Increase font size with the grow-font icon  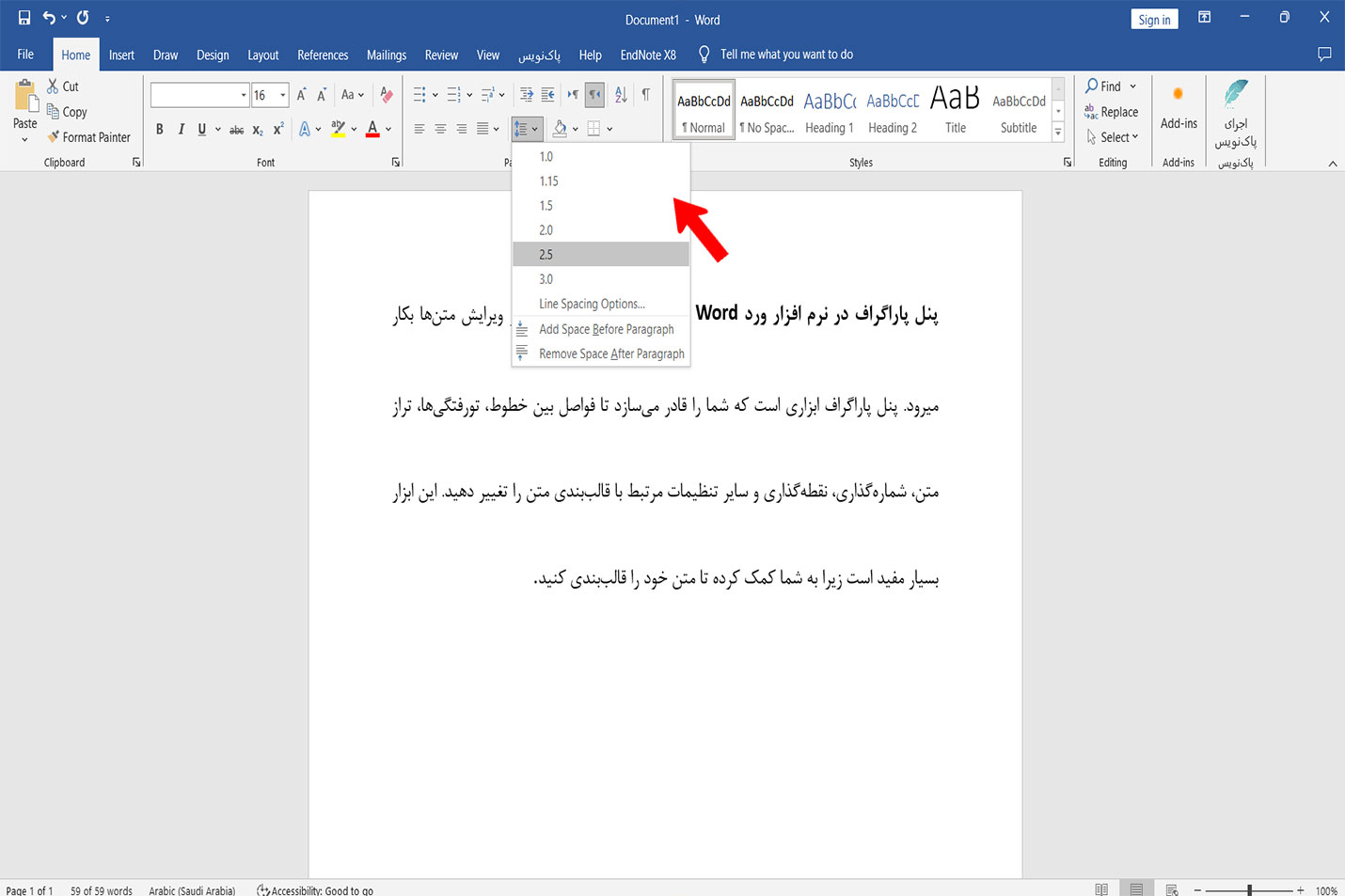pos(301,95)
